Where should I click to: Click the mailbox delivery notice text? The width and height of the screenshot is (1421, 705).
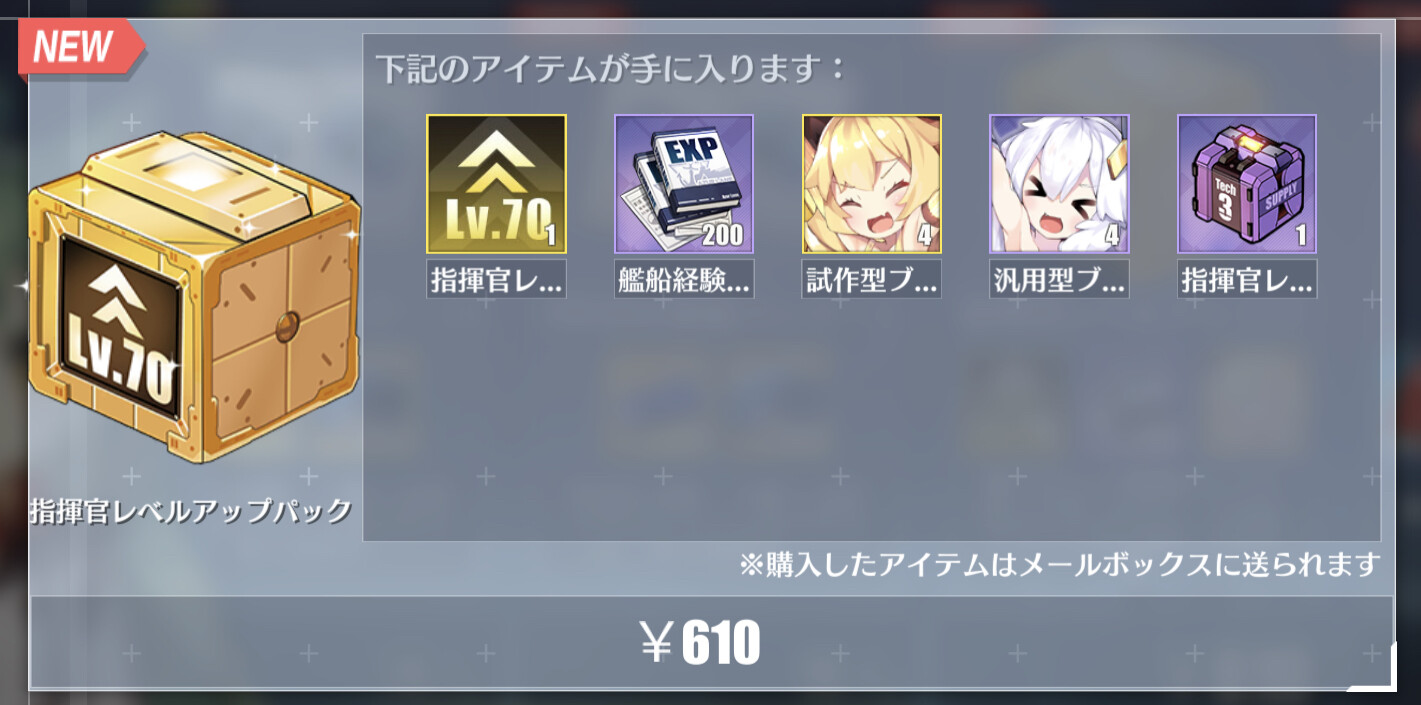click(1060, 565)
